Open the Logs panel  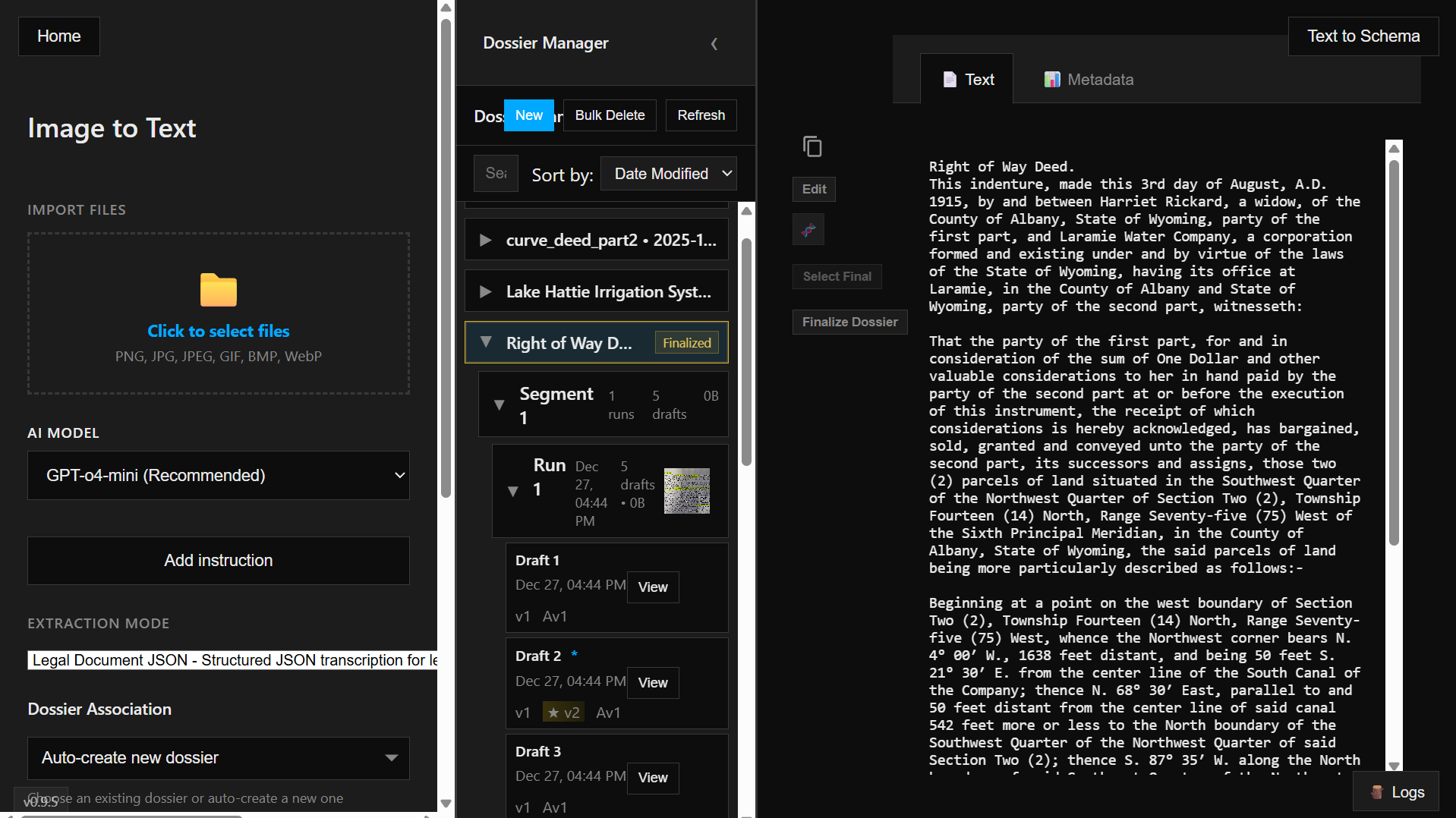pos(1396,792)
